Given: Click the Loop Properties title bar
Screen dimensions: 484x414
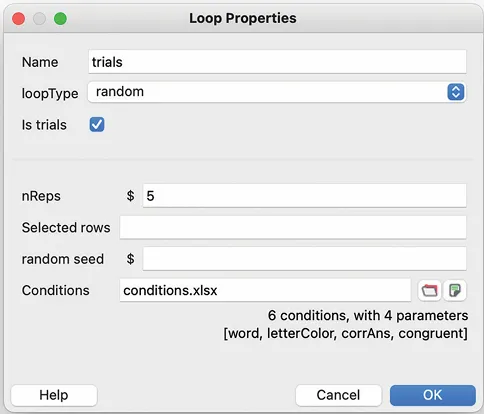Looking at the screenshot, I should pyautogui.click(x=243, y=18).
